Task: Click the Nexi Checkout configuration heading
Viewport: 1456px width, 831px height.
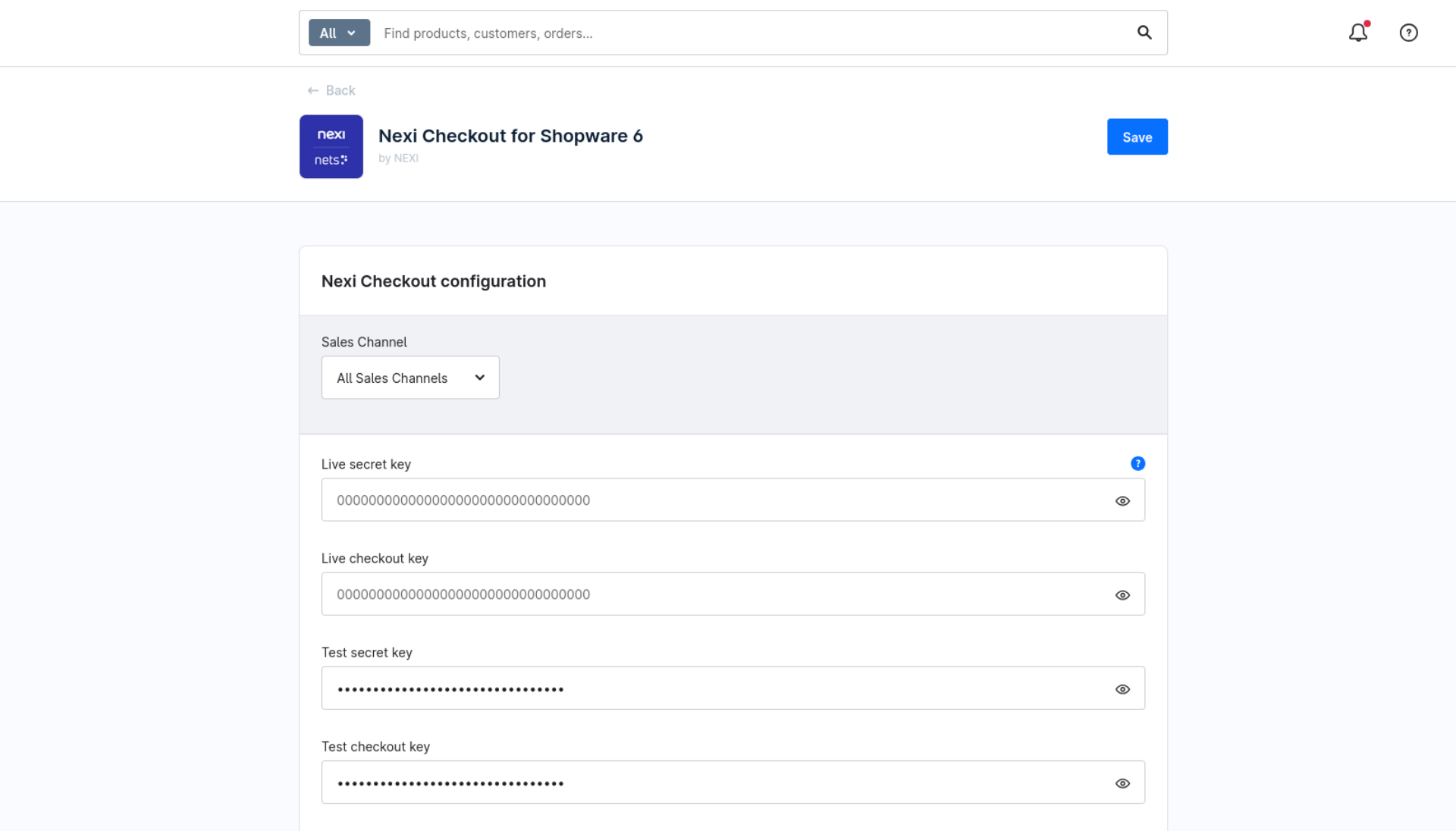Action: click(434, 281)
